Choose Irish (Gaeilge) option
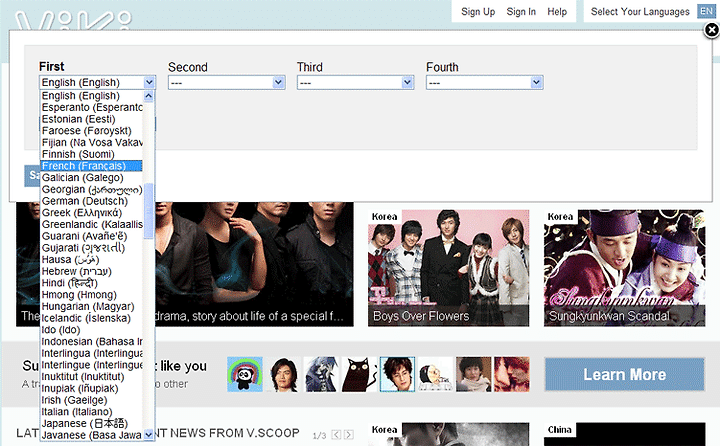The image size is (720, 446). coord(92,400)
